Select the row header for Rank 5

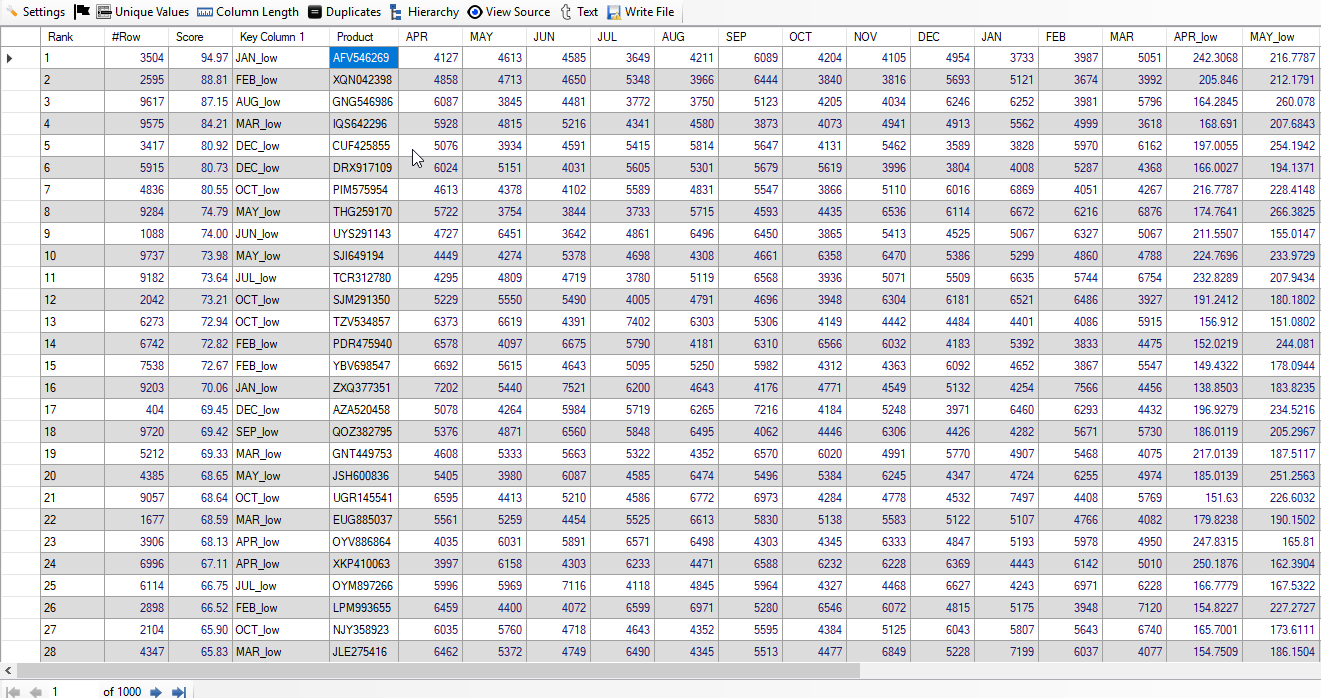20,146
